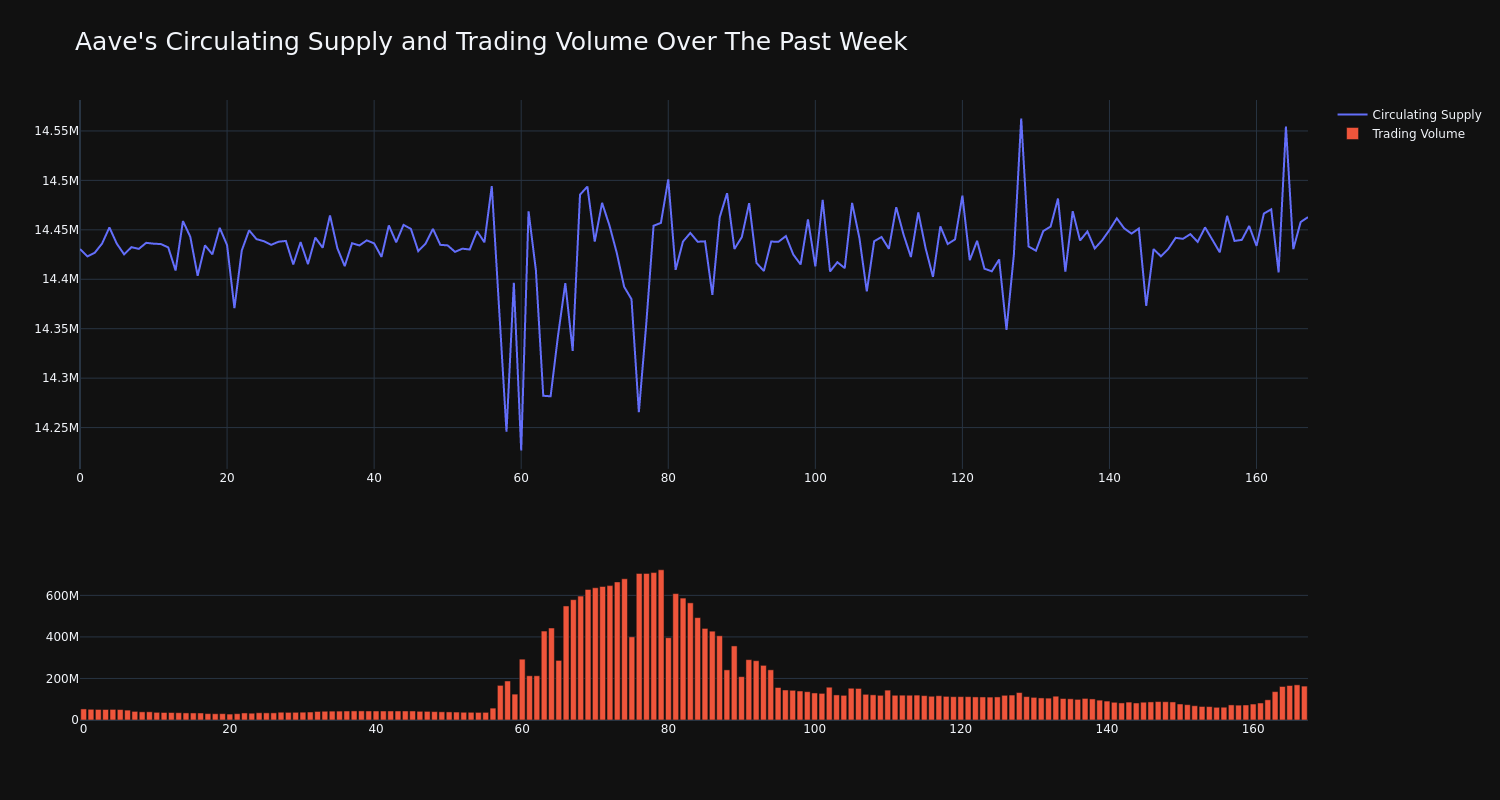Click the 14.35M y-axis label
Image resolution: width=1500 pixels, height=800 pixels.
click(x=56, y=329)
